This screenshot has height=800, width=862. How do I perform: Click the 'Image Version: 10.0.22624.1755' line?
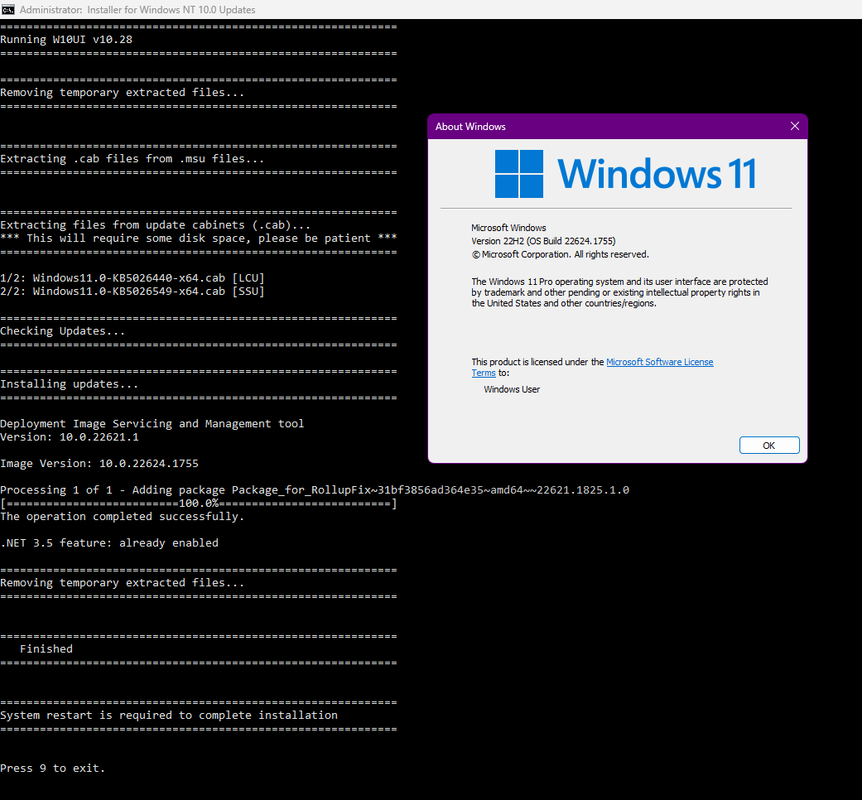99,464
